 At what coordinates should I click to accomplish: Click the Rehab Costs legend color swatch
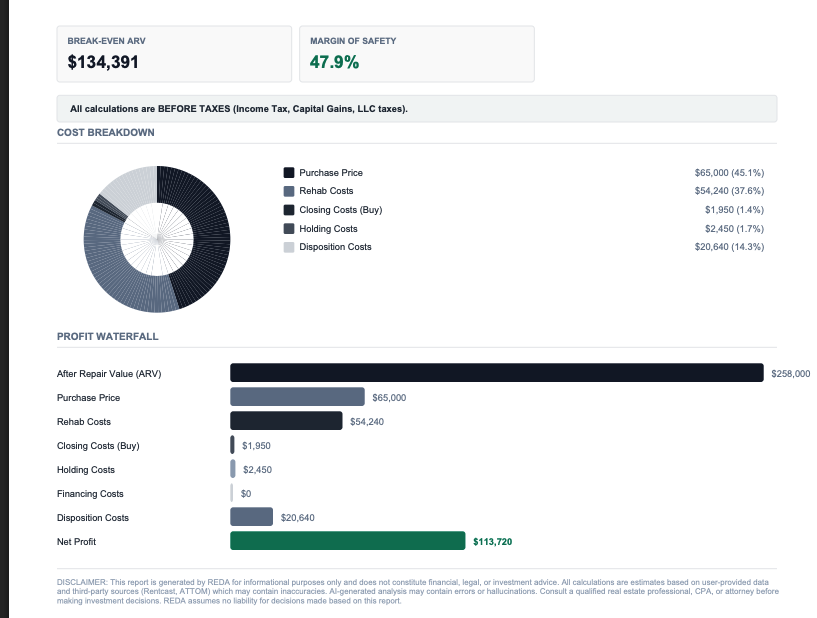click(289, 191)
